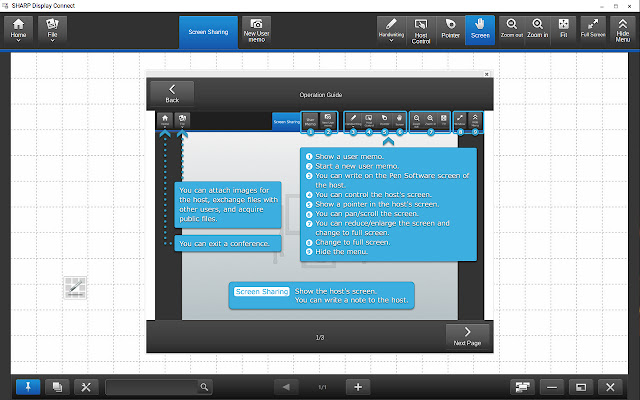The width and height of the screenshot is (640, 400).
Task: Minimize the pen software from the bottom bar
Action: [x=552, y=387]
